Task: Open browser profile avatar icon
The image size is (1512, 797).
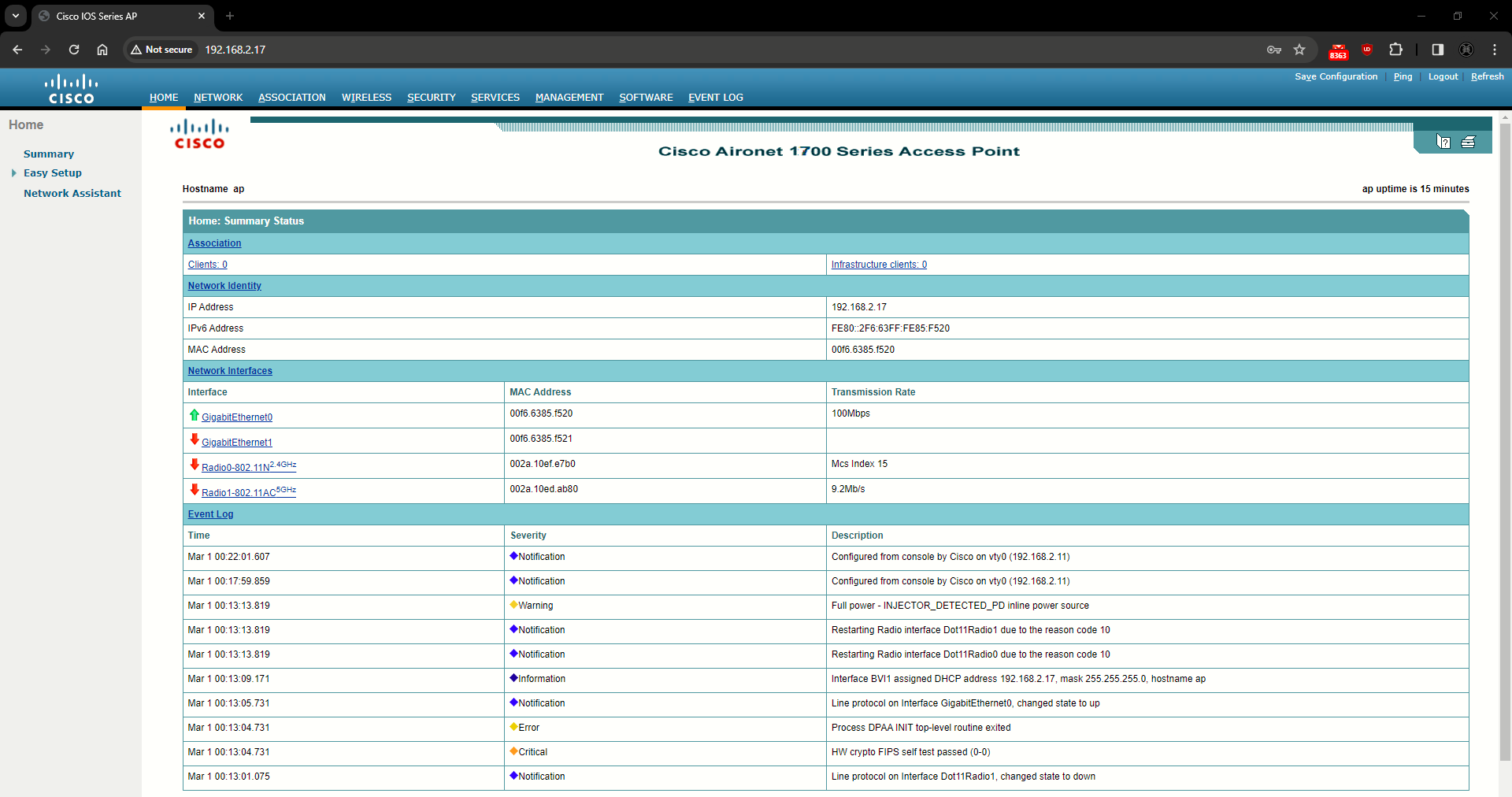Action: point(1466,50)
